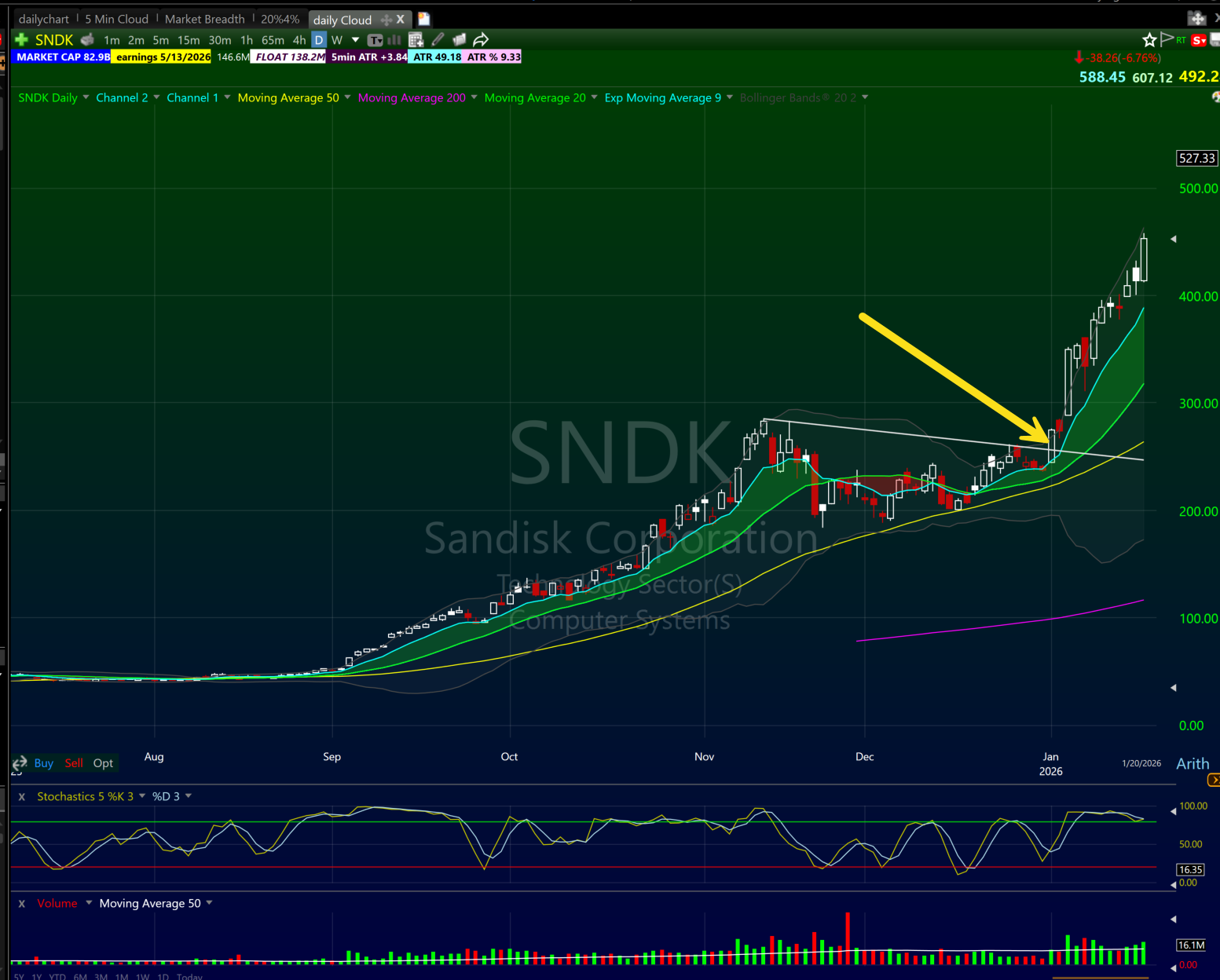Viewport: 1220px width, 980px height.
Task: Click the arrow marker beside Stochastics 100.00 scale
Action: click(x=1174, y=811)
